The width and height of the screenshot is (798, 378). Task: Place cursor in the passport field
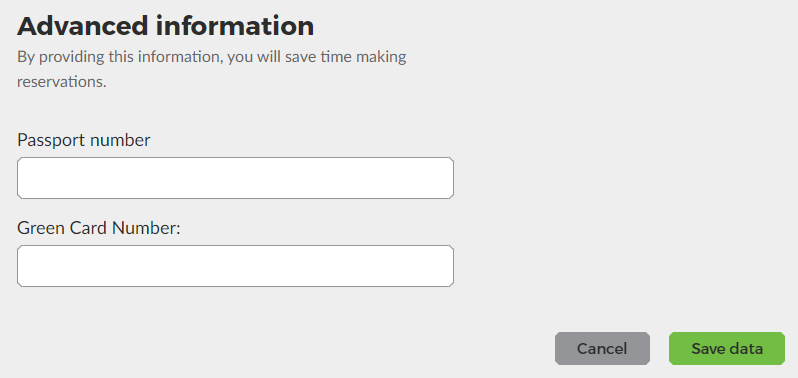point(235,178)
